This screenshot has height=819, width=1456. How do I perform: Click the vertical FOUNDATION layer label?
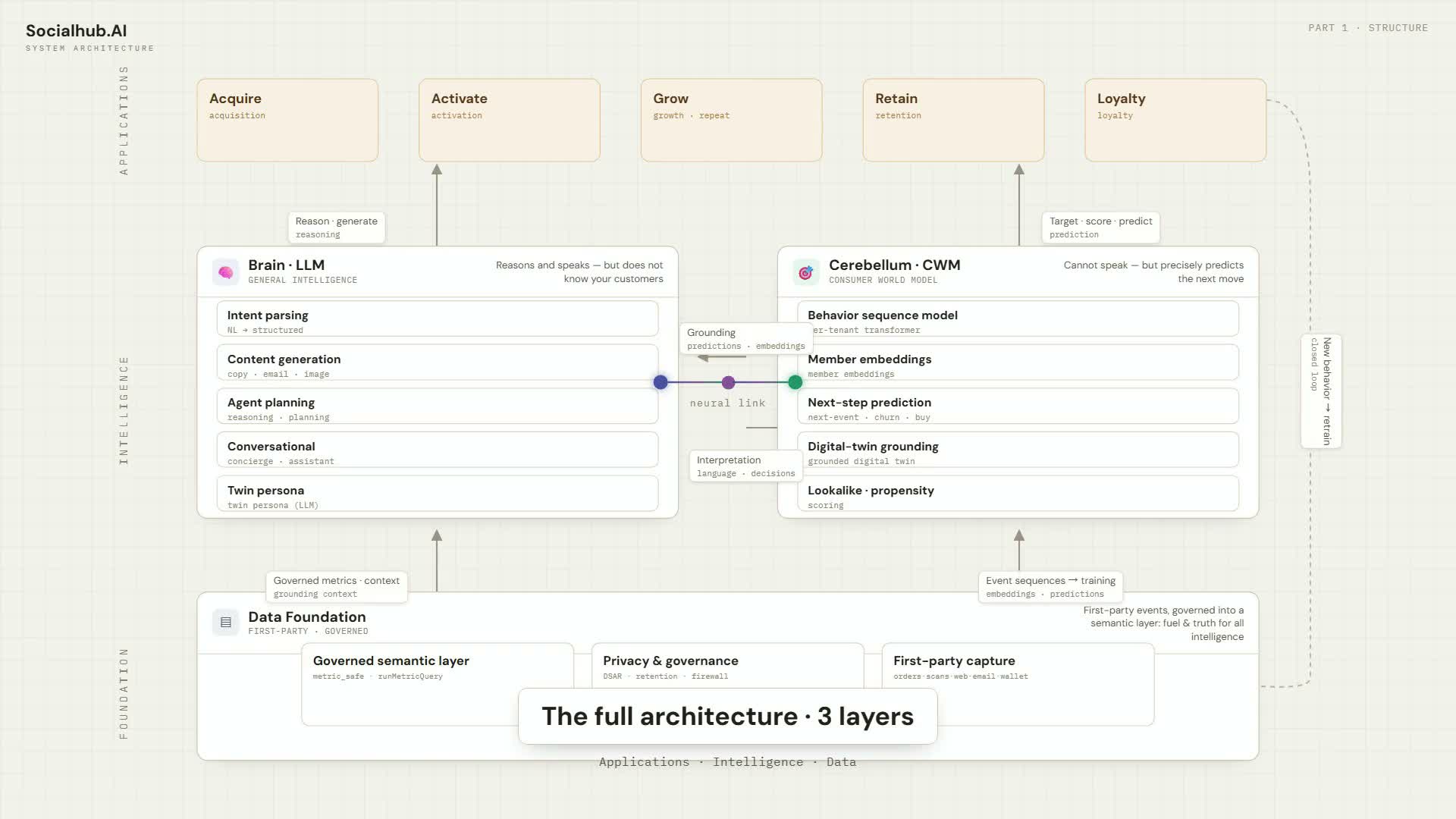(x=124, y=693)
